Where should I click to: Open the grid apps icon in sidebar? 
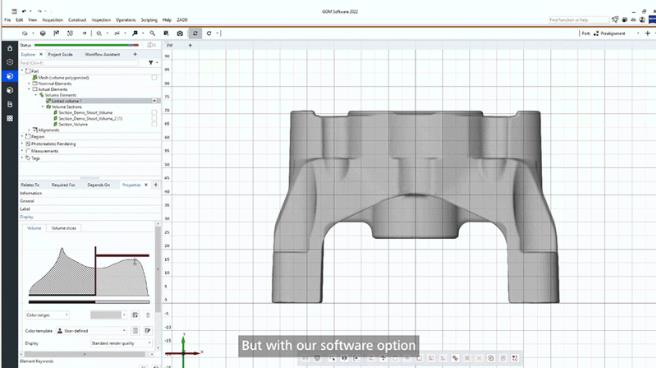[10, 118]
